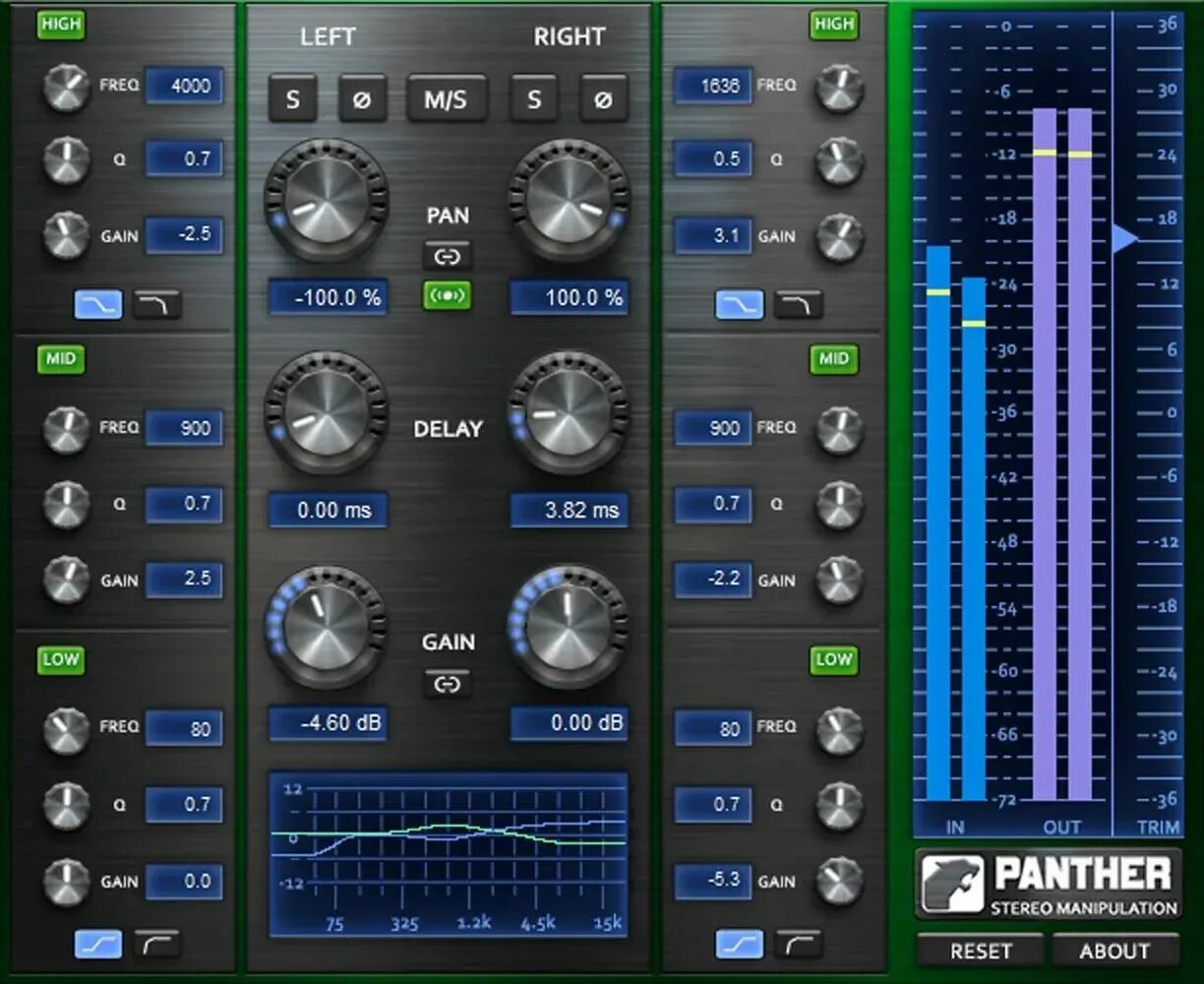Viewport: 1204px width, 984px height.
Task: Click the right LOW GAIN knob
Action: point(839,882)
